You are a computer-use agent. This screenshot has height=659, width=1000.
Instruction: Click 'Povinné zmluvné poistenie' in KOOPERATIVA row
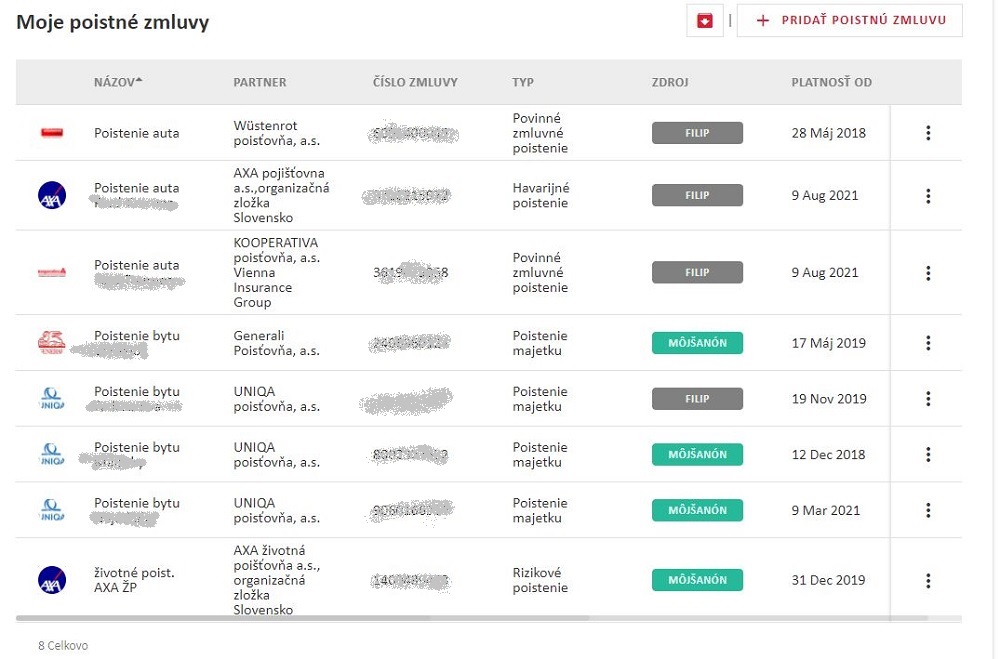(540, 272)
